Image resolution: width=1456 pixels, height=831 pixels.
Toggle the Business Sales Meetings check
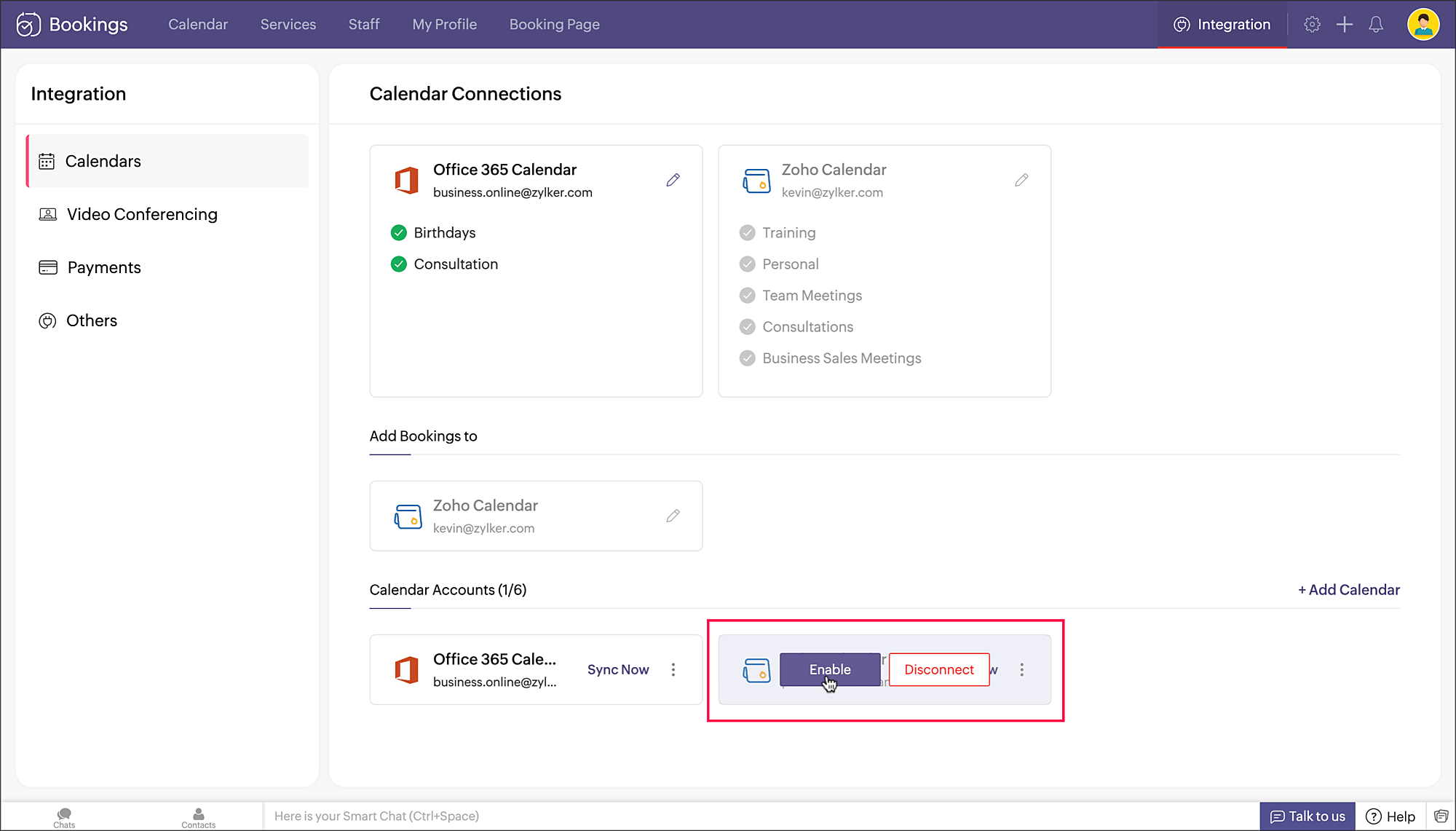[x=747, y=358]
